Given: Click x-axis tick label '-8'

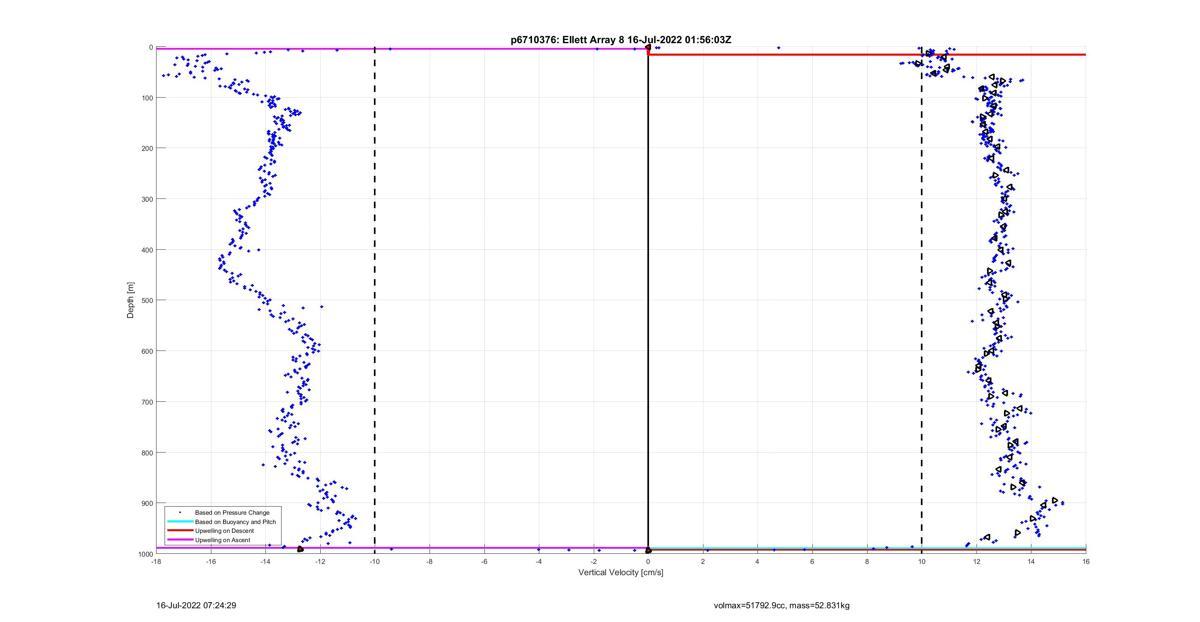Looking at the screenshot, I should tap(430, 561).
